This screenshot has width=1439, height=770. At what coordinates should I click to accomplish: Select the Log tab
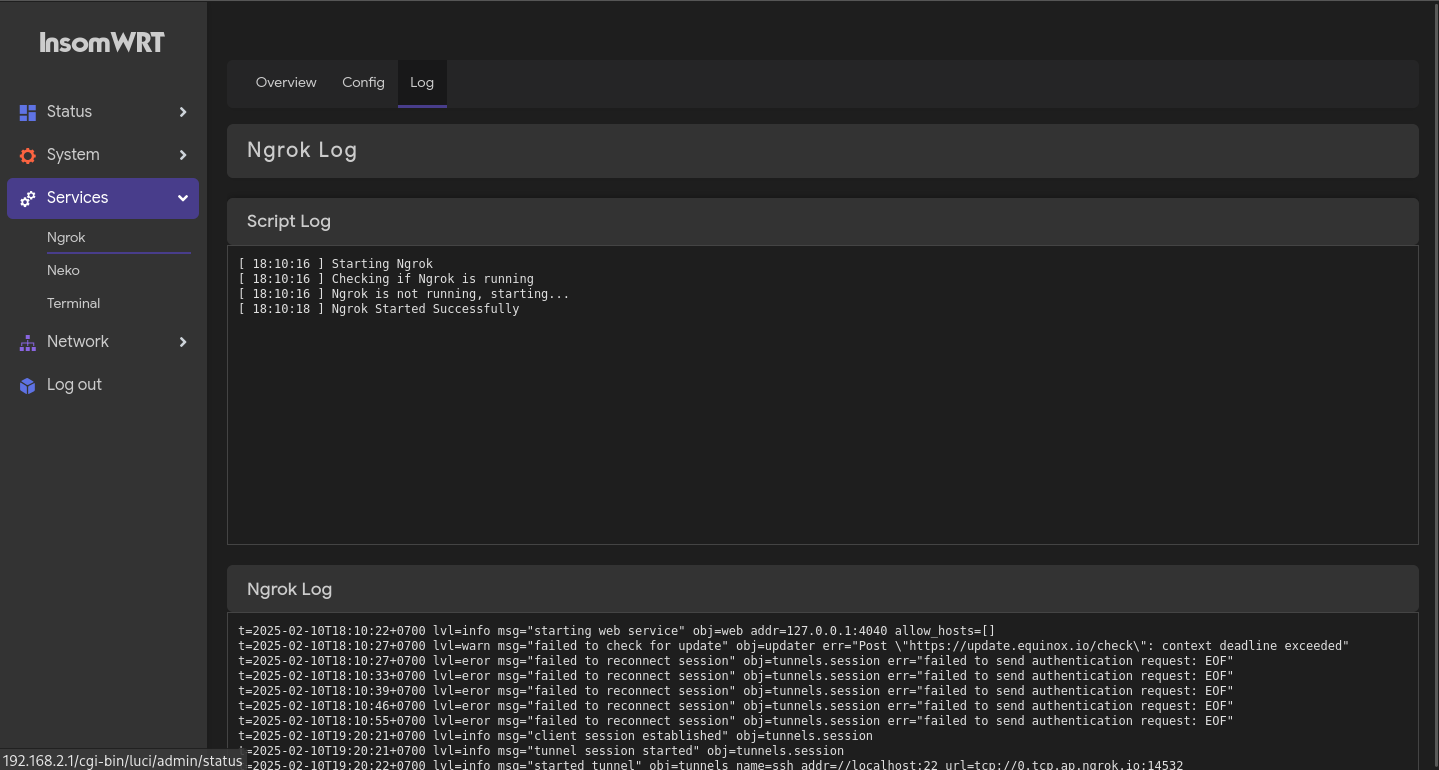click(422, 83)
